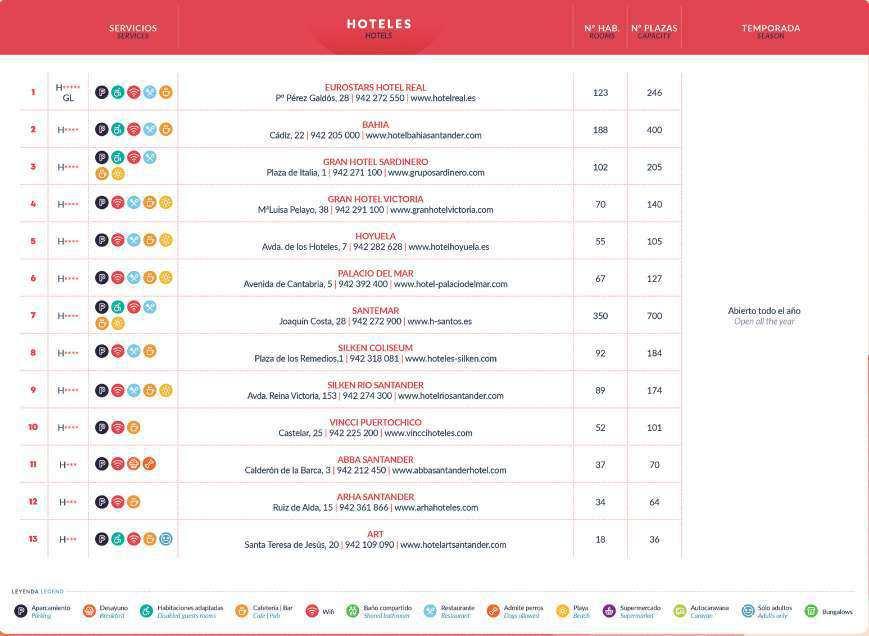Click the Supermercado icon in the legend
Screen dimensions: 869x636
[x=609, y=611]
